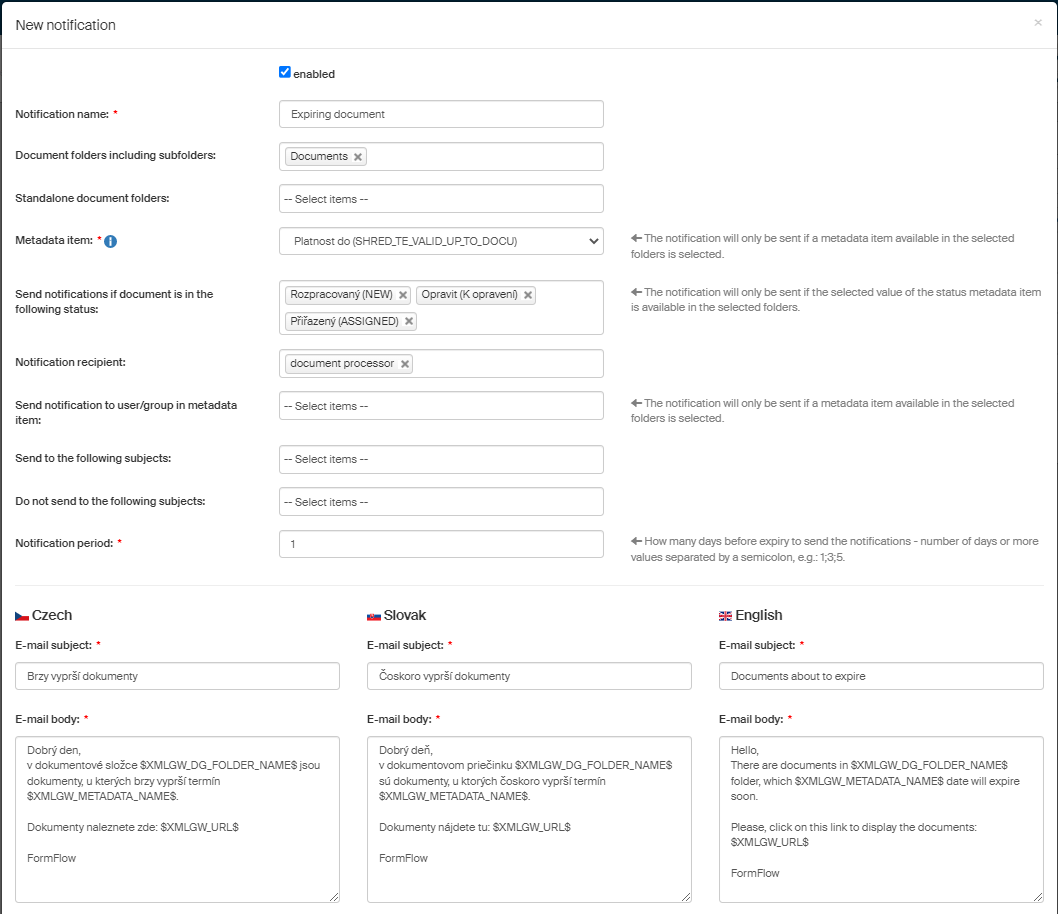Click the English e-mail subject field
The image size is (1058, 914).
coord(881,676)
